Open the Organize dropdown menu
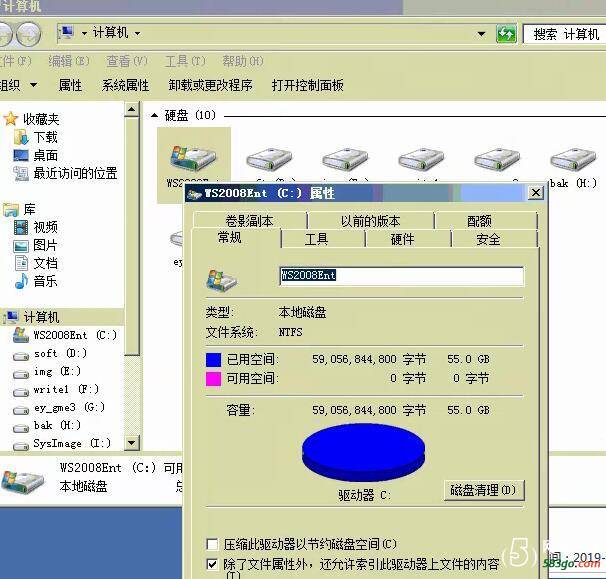Screen dimensions: 606x579 coord(19,85)
